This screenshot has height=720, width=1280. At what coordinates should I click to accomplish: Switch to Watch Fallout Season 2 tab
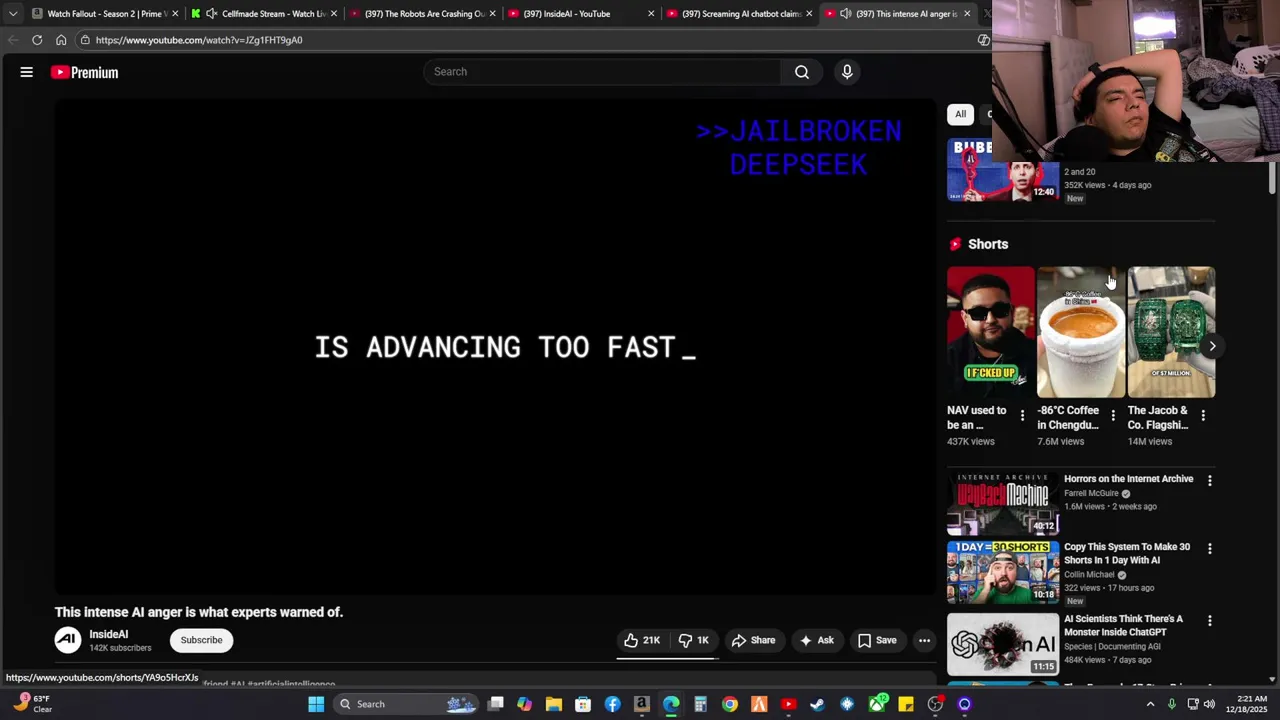(x=105, y=13)
